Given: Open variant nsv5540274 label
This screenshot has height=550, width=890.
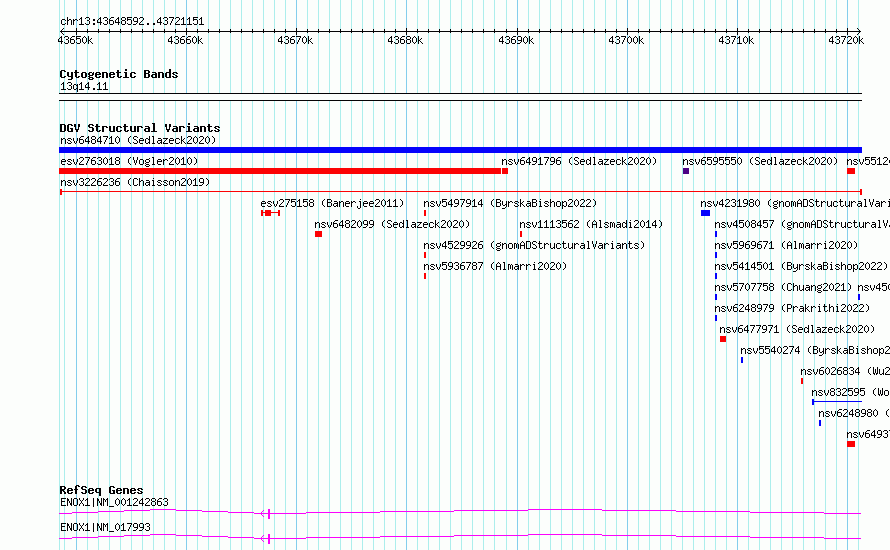Looking at the screenshot, I should tap(815, 350).
